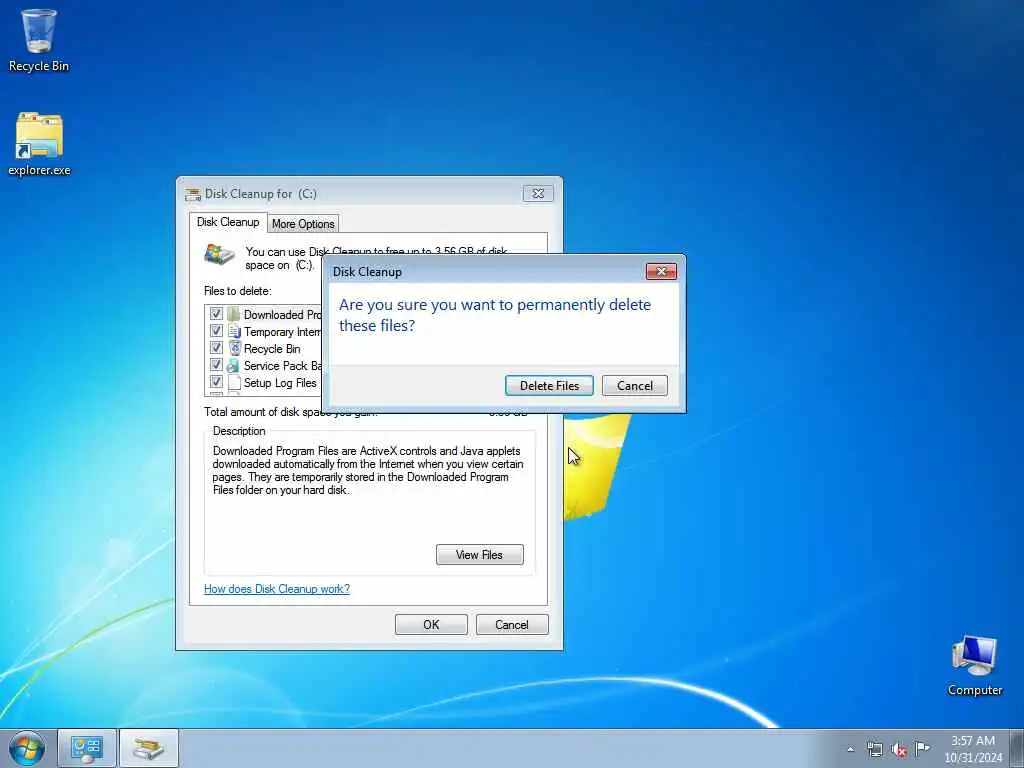Show hidden system tray icons

pos(850,749)
